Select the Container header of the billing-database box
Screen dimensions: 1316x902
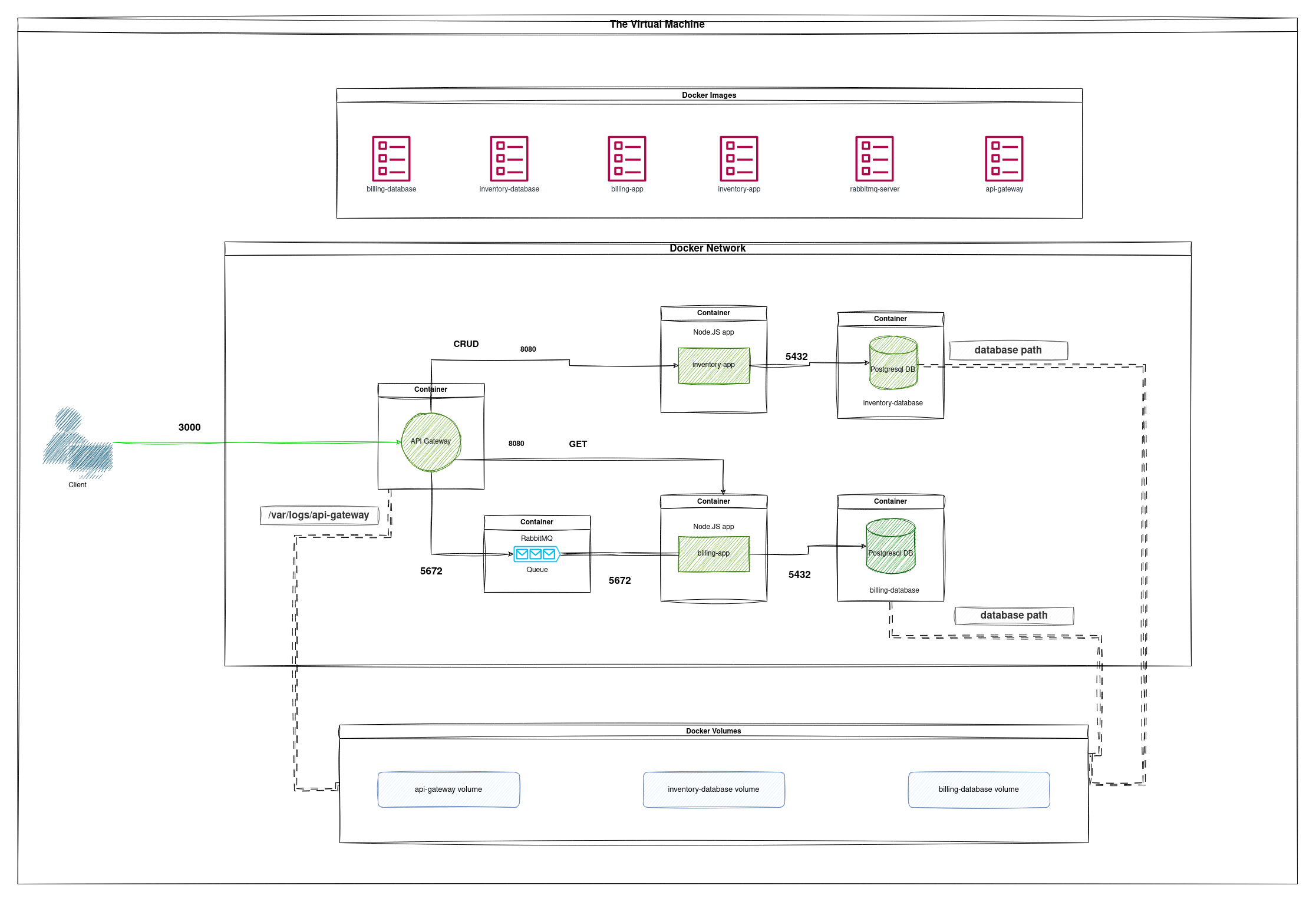coord(890,501)
